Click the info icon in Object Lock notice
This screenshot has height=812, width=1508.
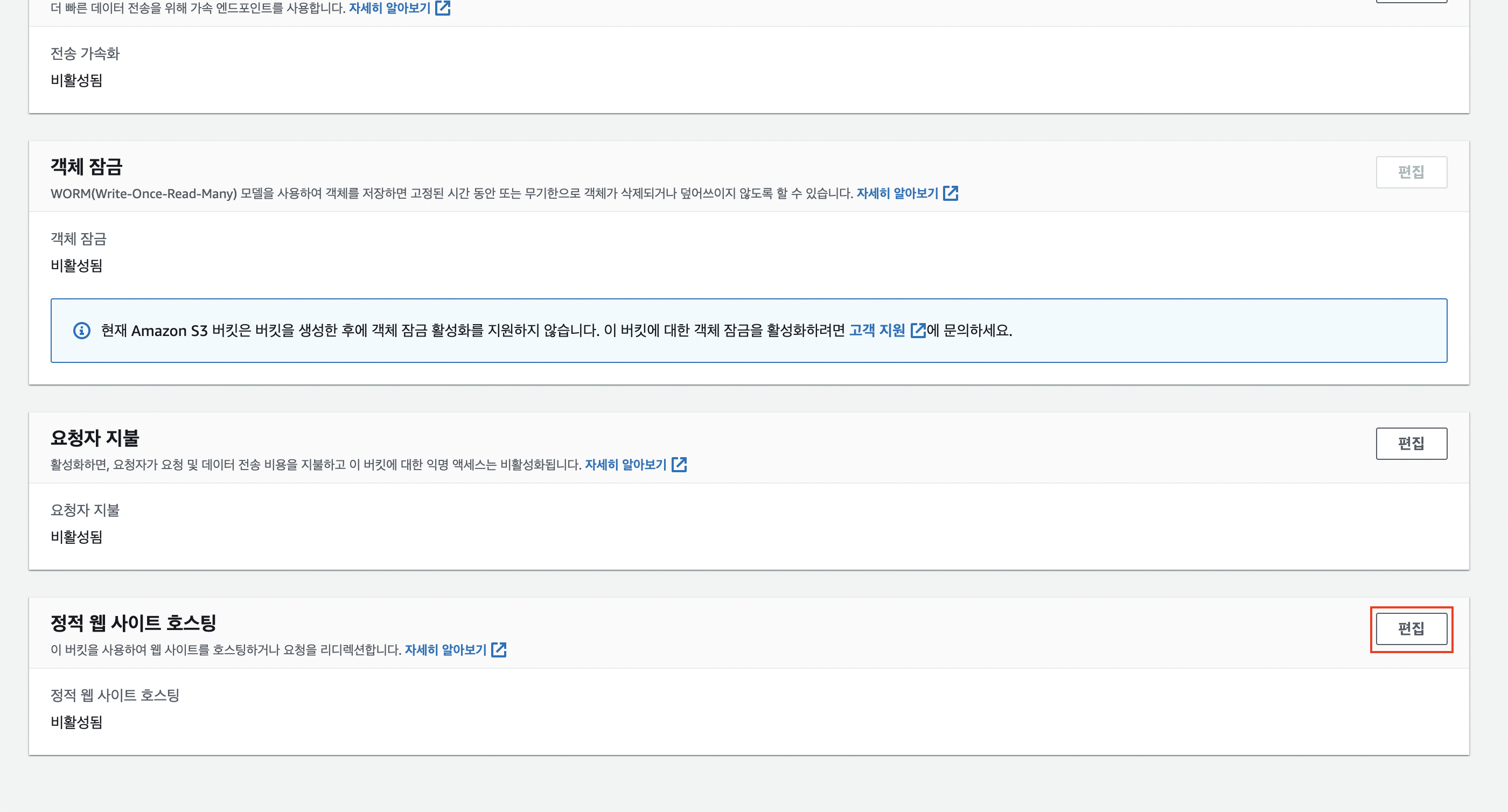coord(81,330)
